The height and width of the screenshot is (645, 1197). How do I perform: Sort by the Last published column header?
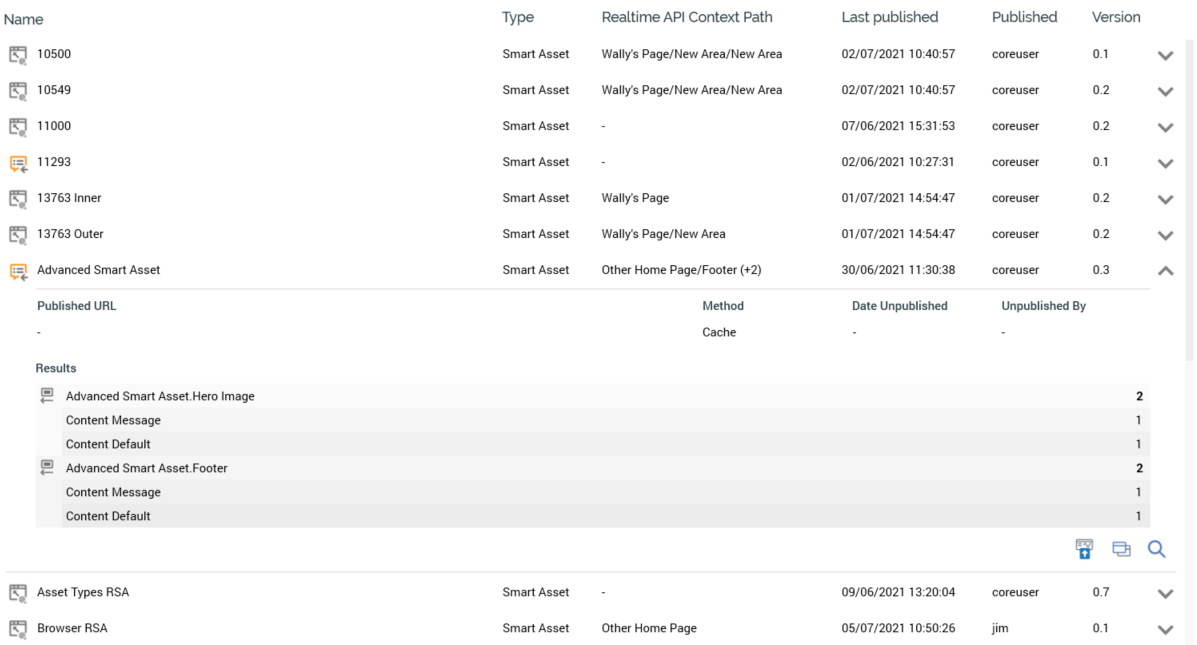889,17
